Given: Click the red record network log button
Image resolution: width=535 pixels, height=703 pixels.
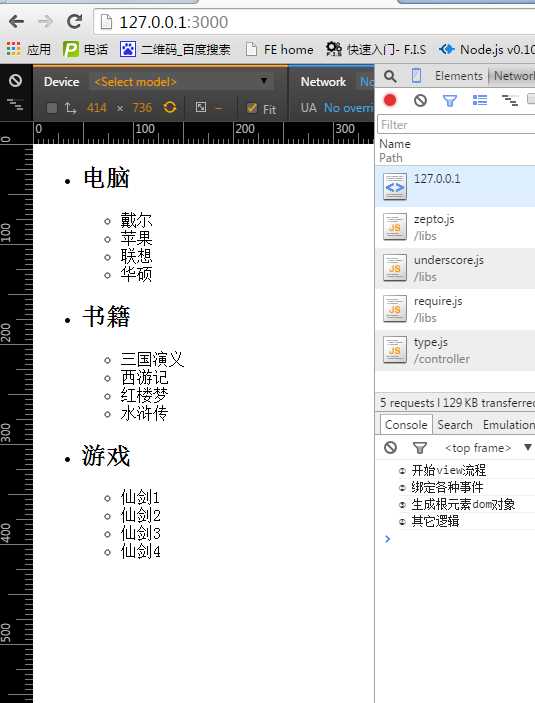Looking at the screenshot, I should [390, 100].
